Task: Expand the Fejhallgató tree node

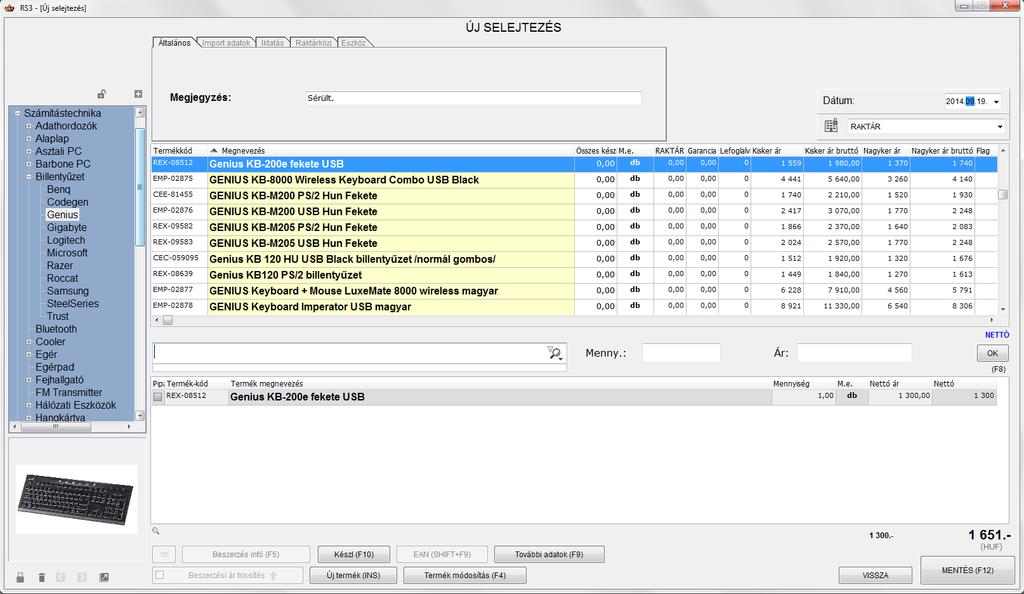Action: point(29,380)
